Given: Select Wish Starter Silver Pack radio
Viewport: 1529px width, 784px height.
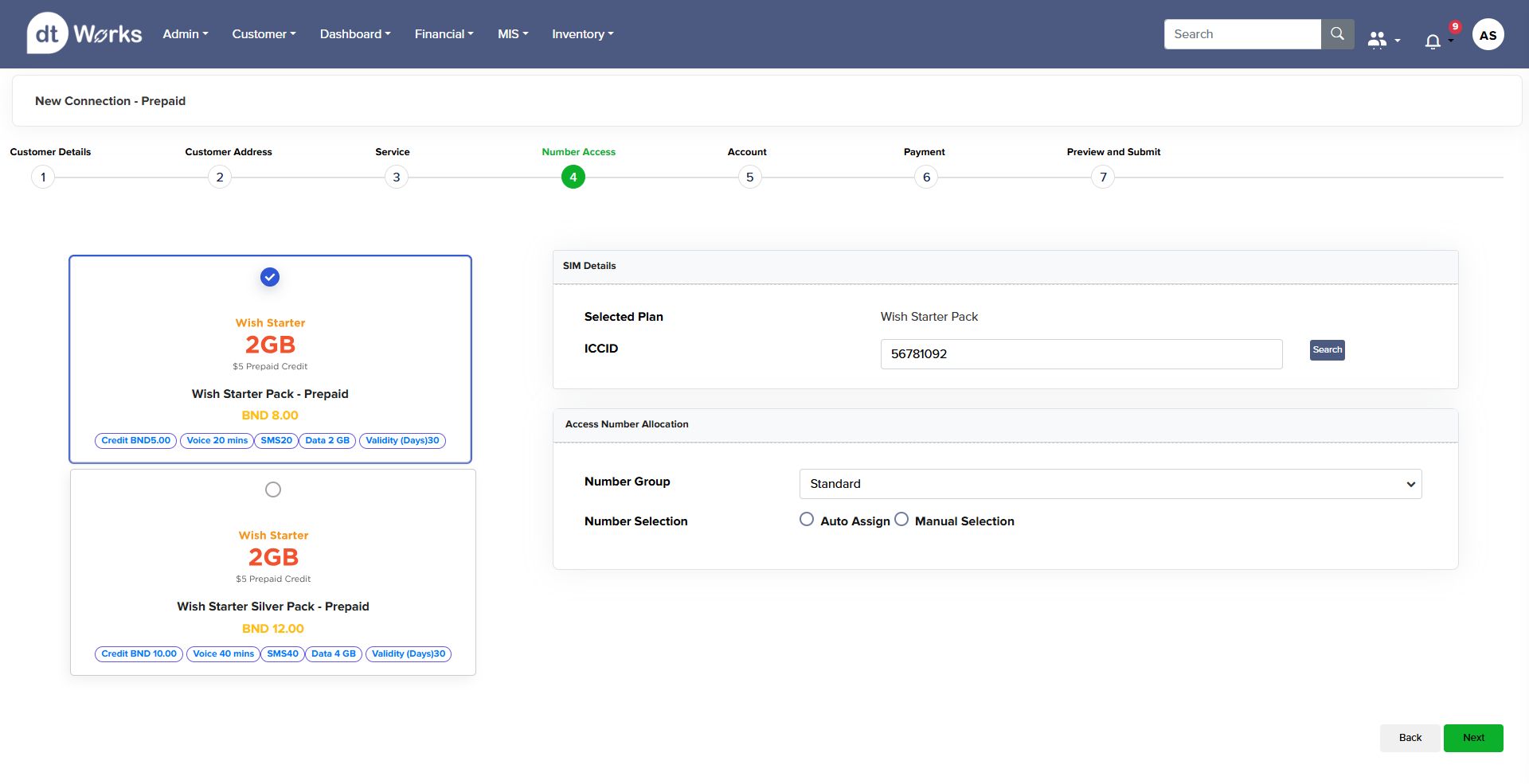Looking at the screenshot, I should click(273, 490).
